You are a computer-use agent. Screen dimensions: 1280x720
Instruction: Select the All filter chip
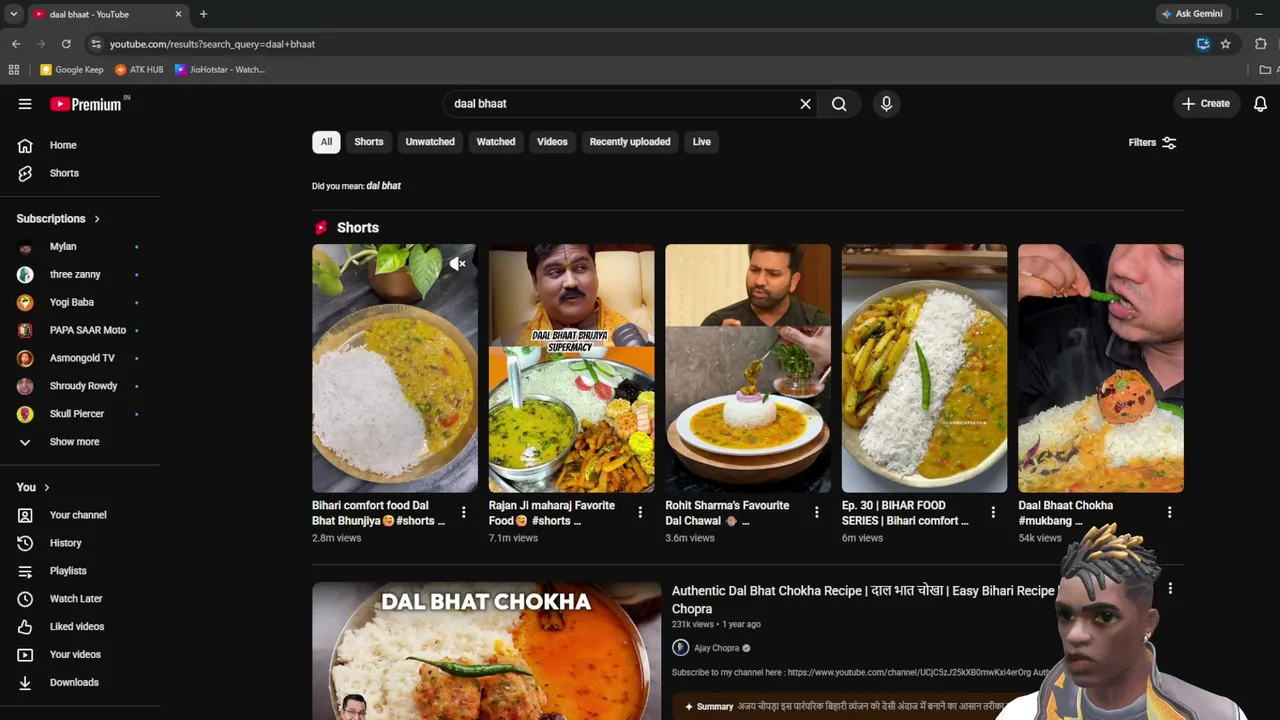point(326,142)
